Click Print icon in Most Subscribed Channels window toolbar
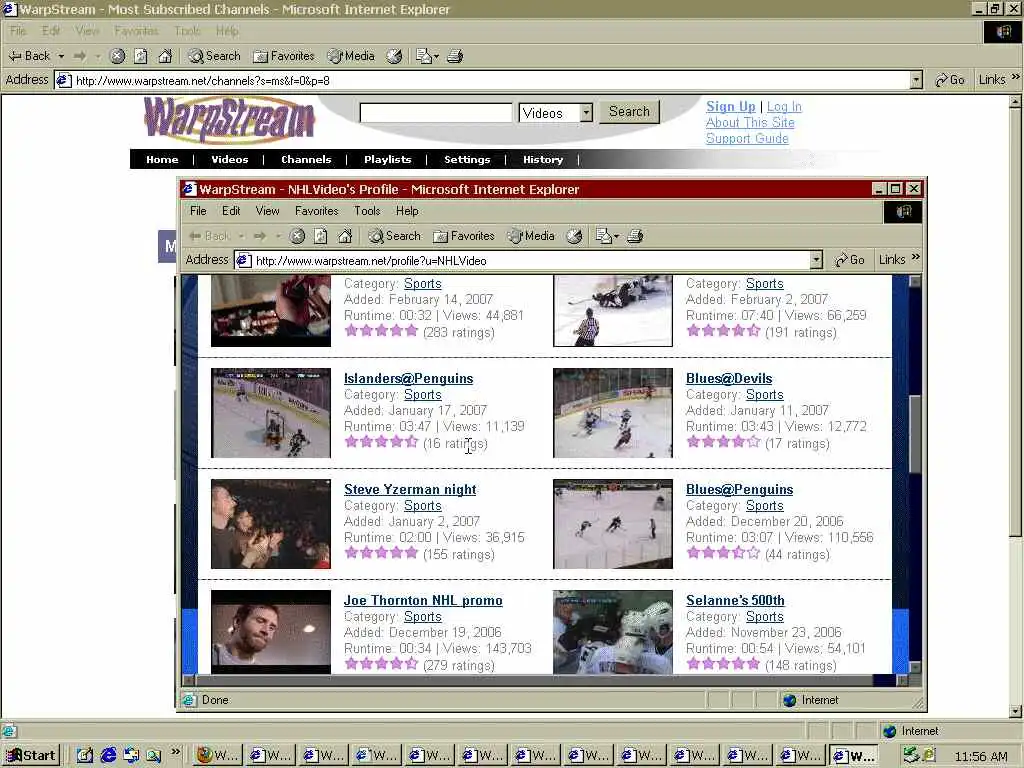The image size is (1024, 768). [455, 56]
